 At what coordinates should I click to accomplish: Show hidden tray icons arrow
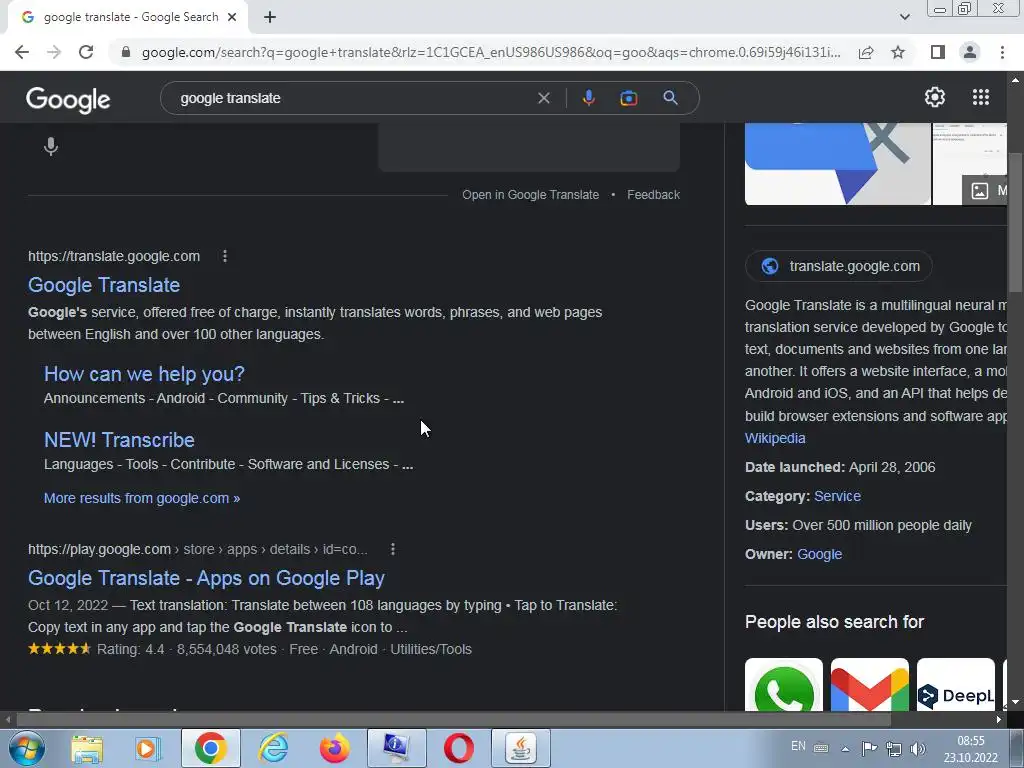[x=845, y=748]
